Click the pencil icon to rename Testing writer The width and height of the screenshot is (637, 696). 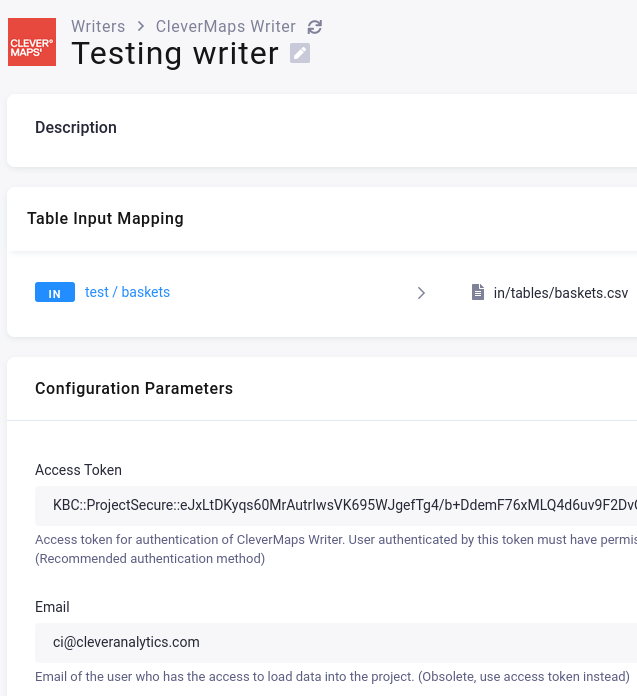click(300, 53)
